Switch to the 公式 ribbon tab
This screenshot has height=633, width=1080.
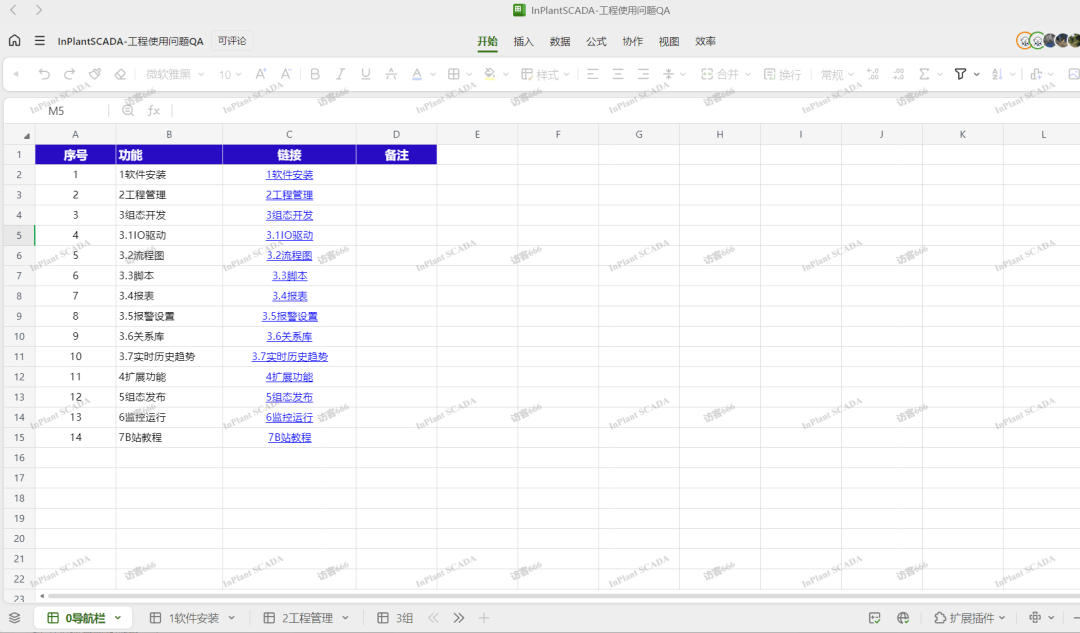(x=596, y=41)
